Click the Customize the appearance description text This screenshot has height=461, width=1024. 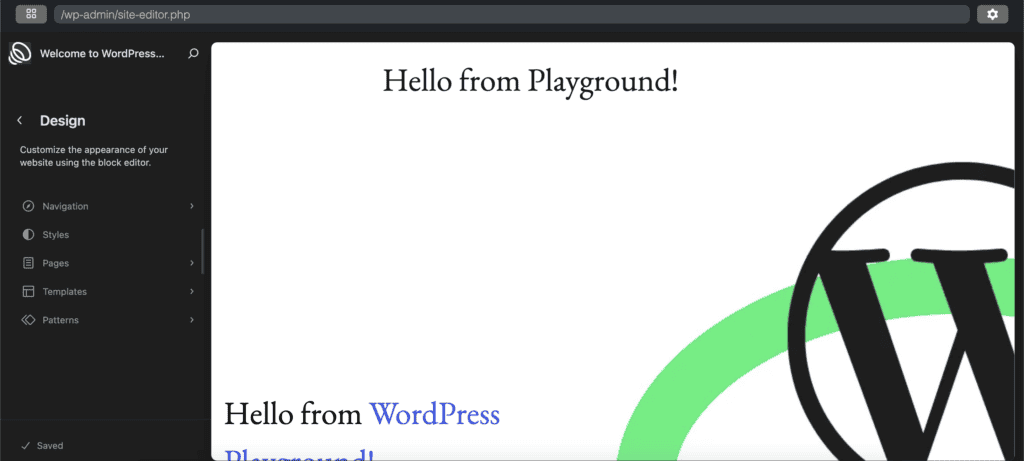coord(94,156)
